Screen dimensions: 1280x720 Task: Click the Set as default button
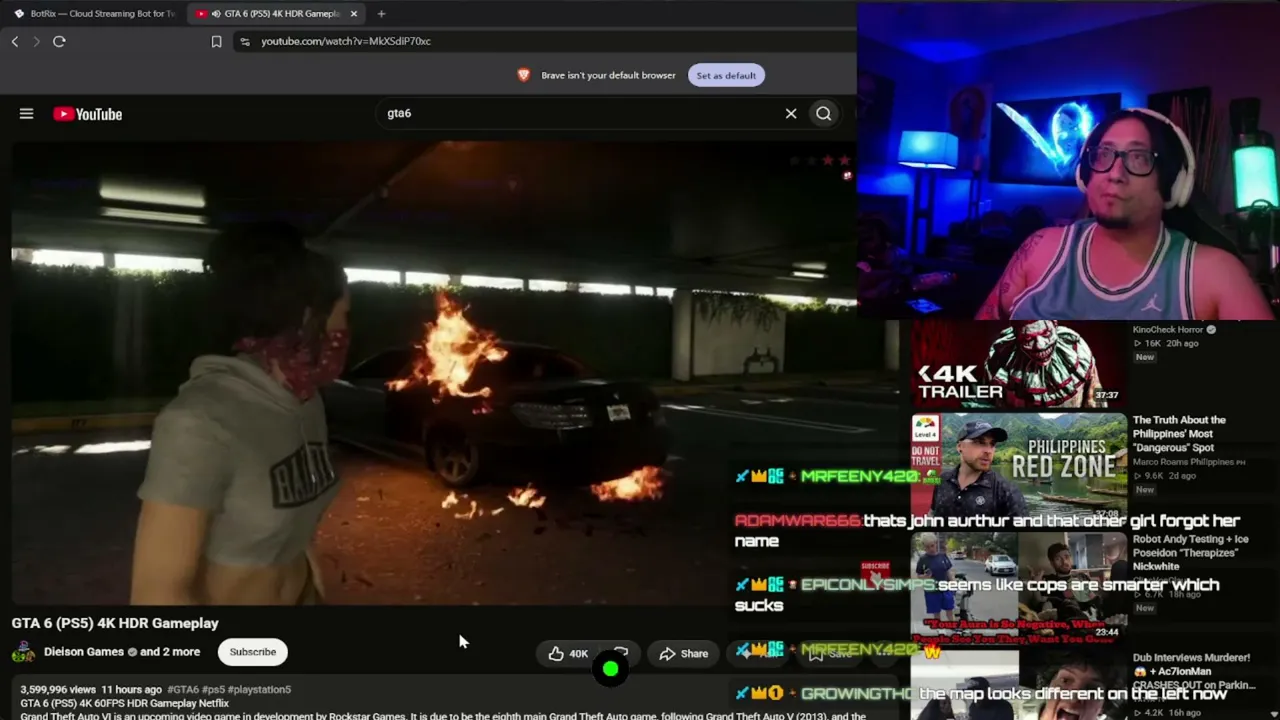point(726,75)
